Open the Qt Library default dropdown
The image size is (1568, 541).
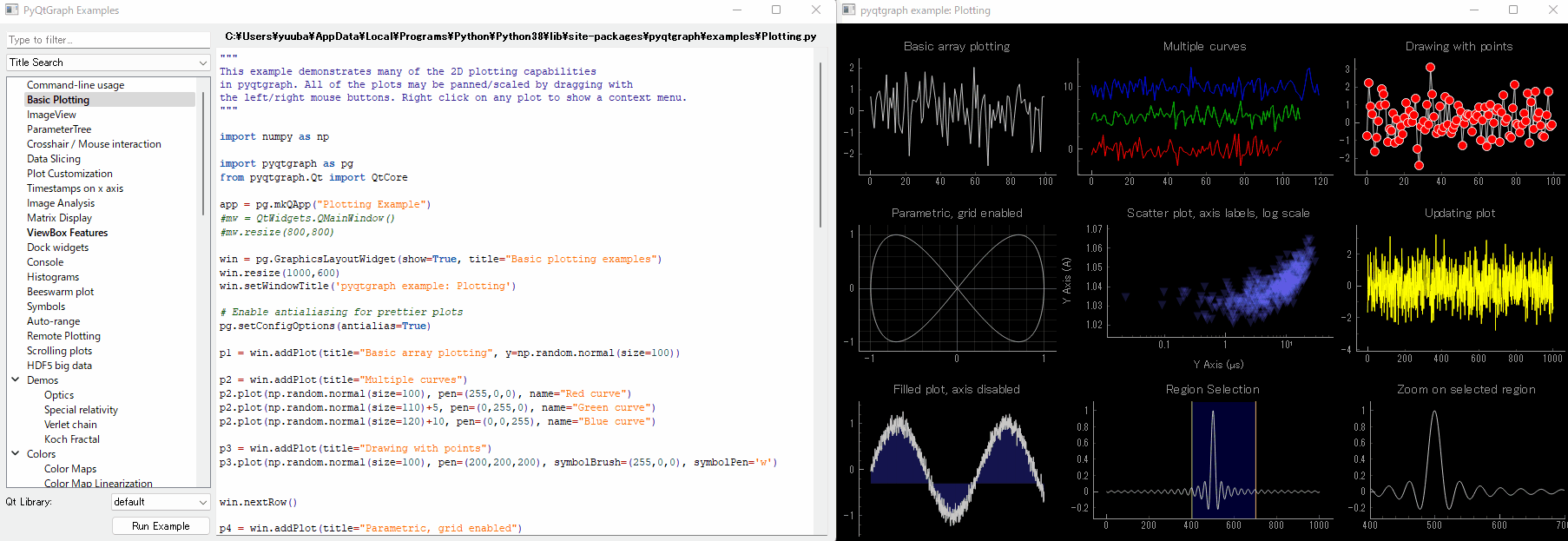pos(161,502)
